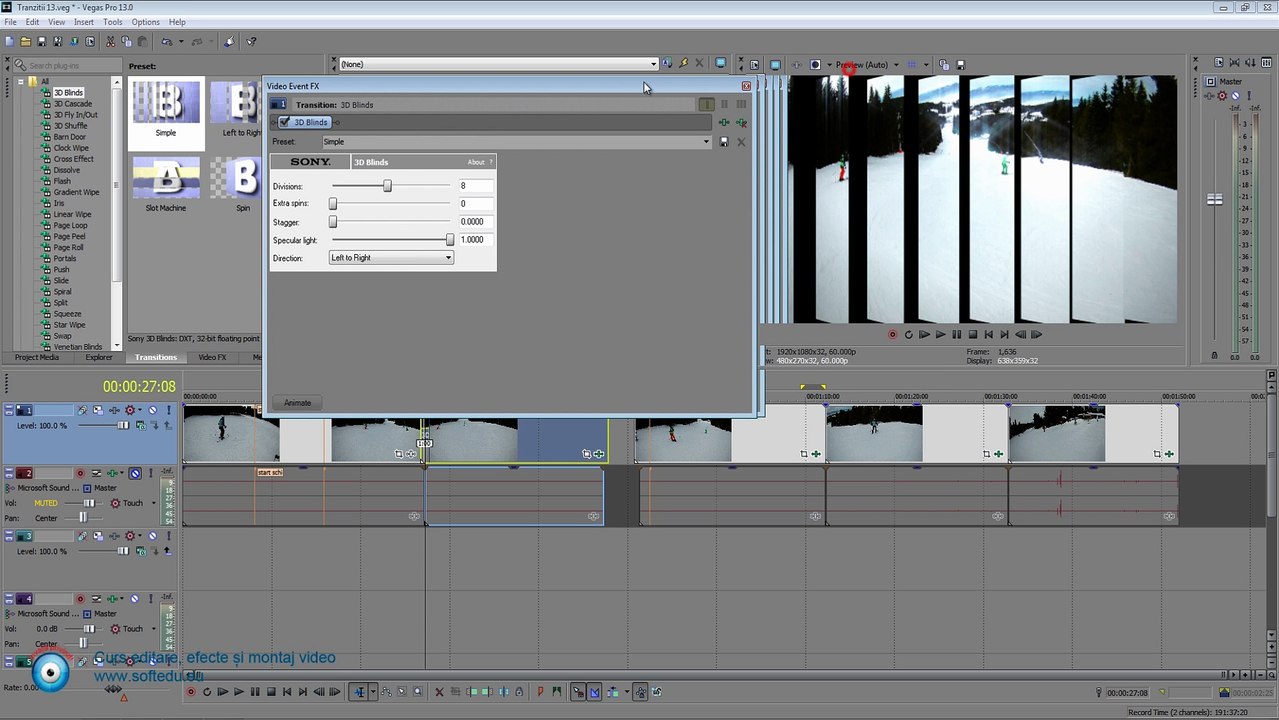The width and height of the screenshot is (1279, 720).
Task: Open the Undo history dropdown arrow
Action: point(180,41)
